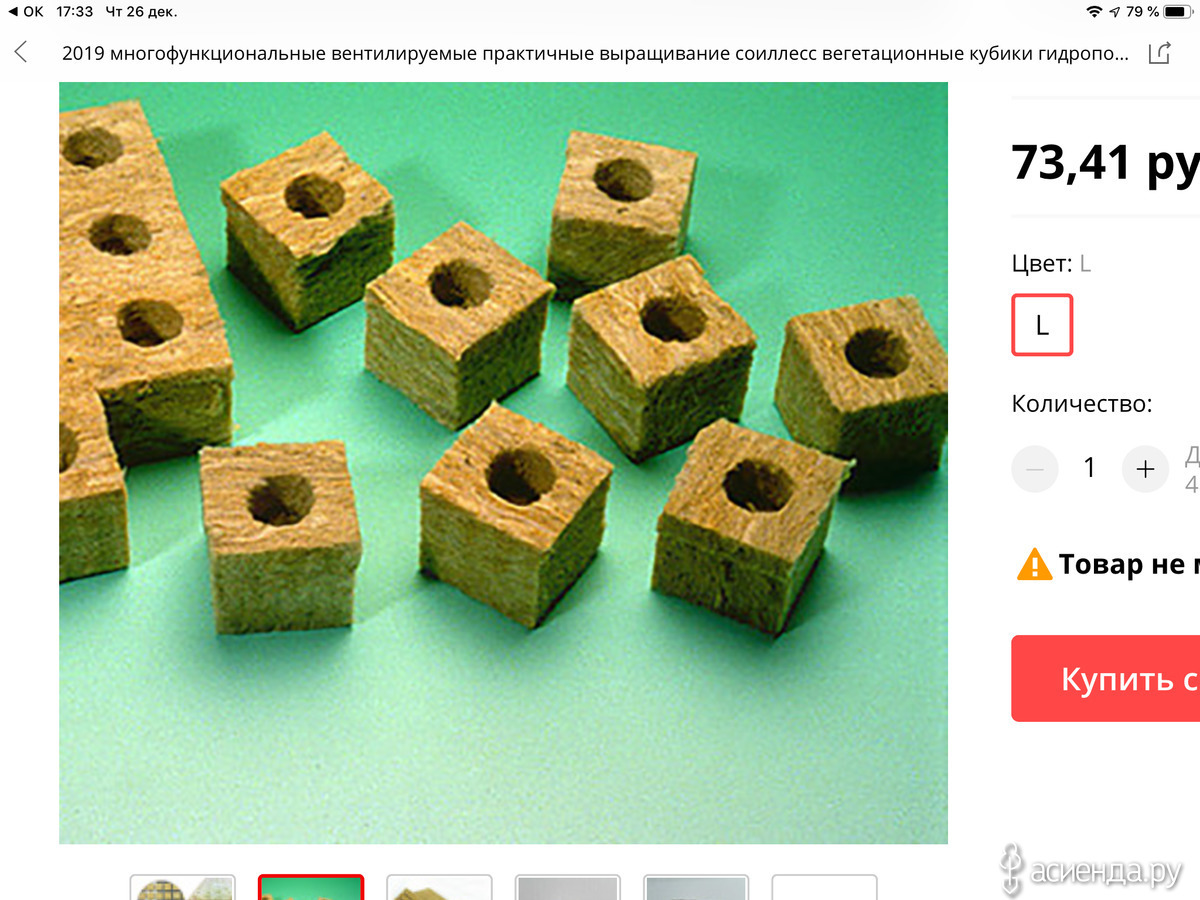The width and height of the screenshot is (1200, 900).
Task: Select the L color option
Action: coord(1042,325)
